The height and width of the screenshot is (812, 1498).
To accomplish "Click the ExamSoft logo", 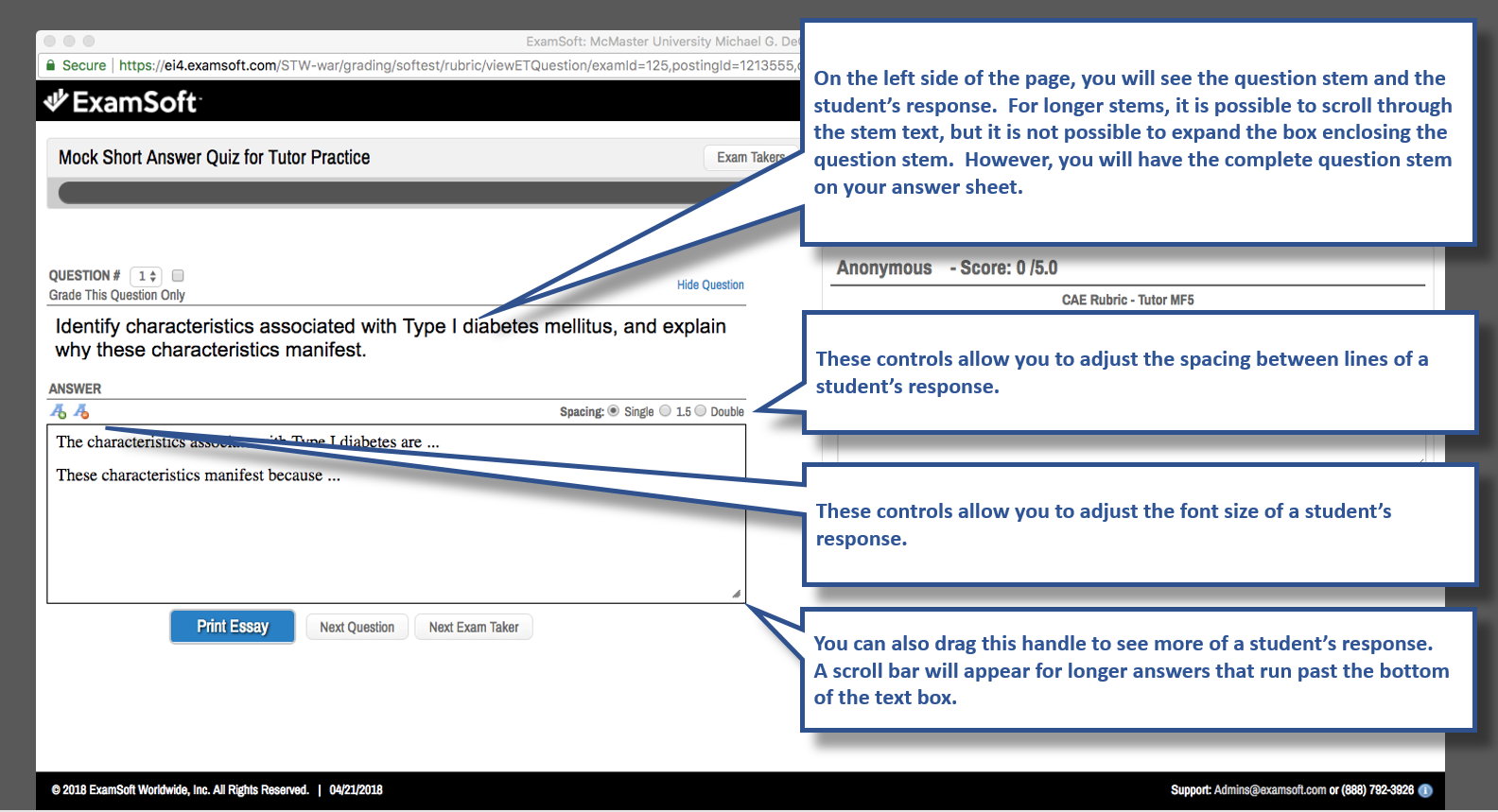I will click(122, 101).
